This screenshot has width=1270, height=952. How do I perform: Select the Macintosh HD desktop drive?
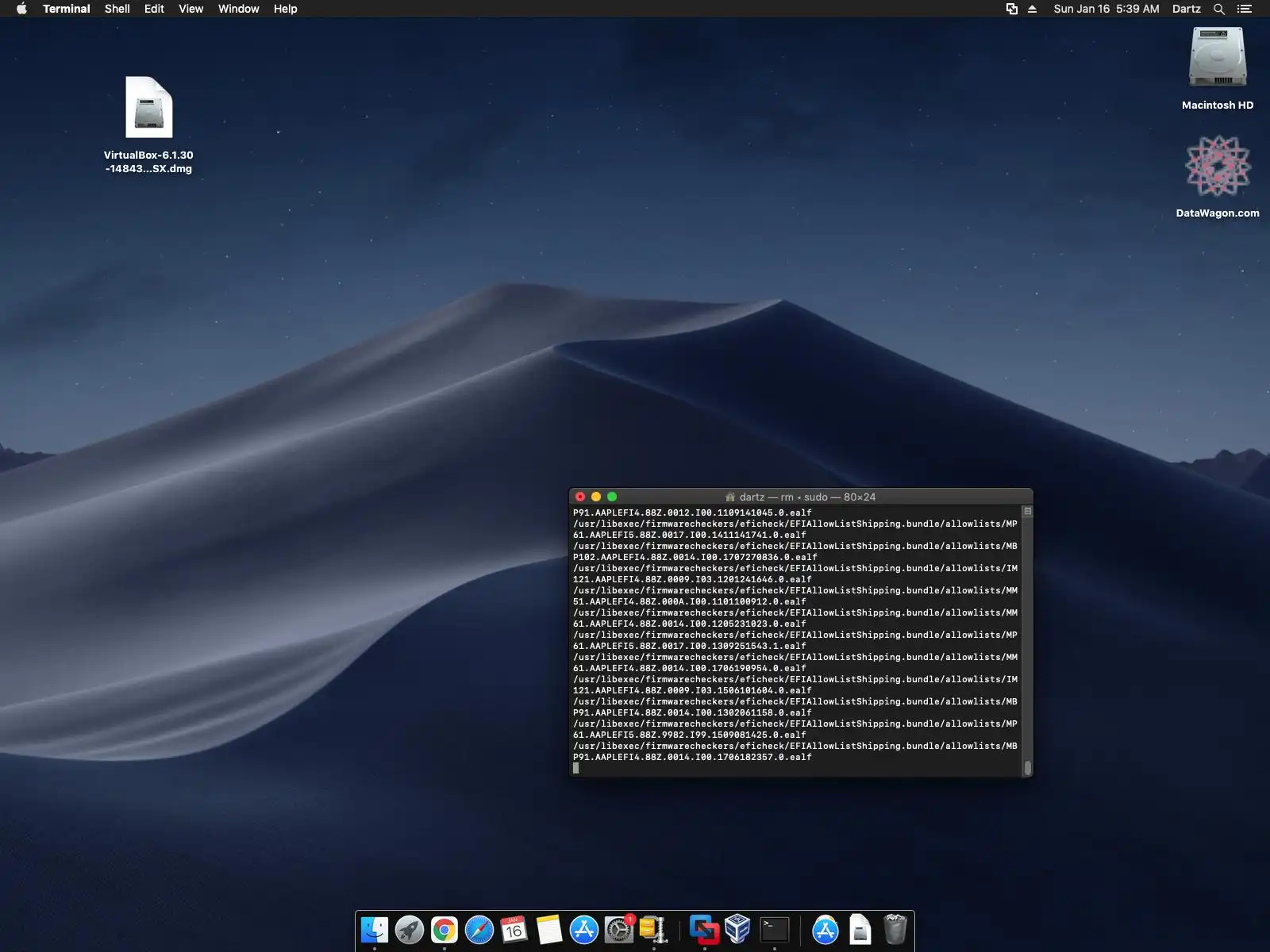(1218, 69)
